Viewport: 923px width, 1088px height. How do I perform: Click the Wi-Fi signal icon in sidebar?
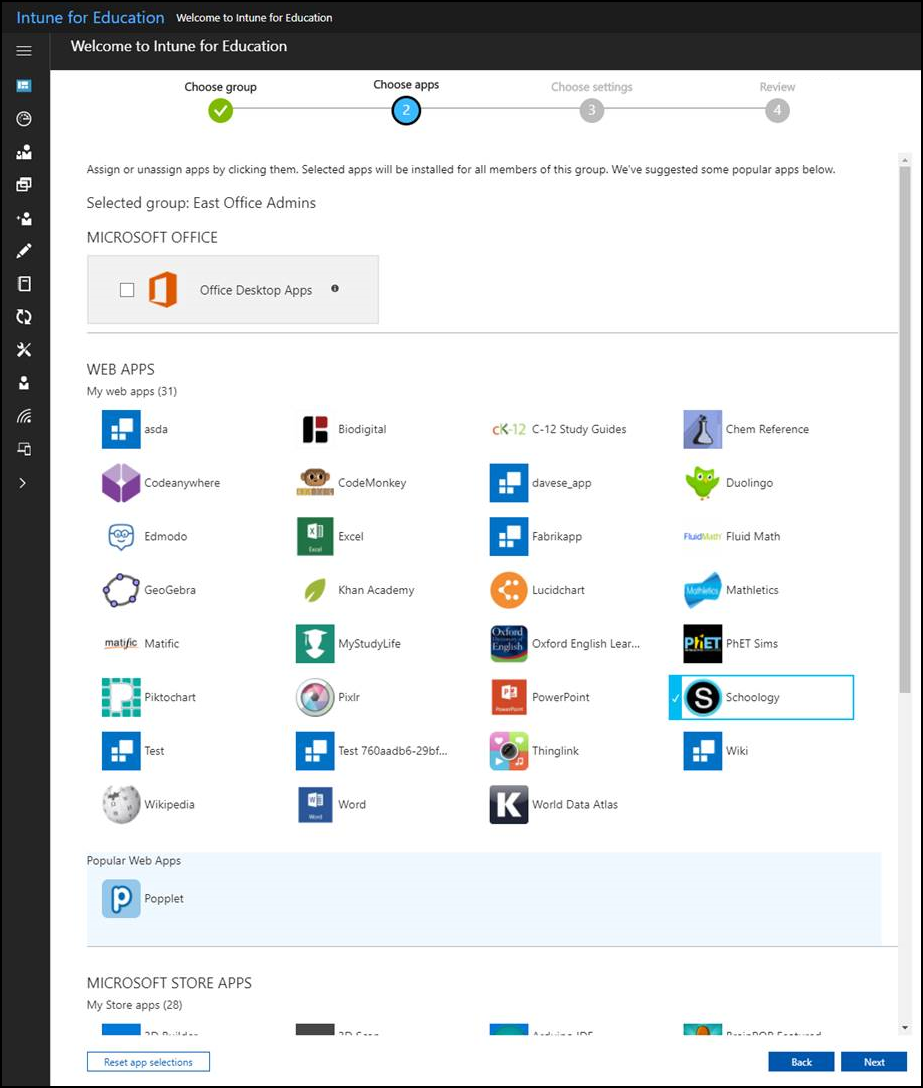point(24,416)
